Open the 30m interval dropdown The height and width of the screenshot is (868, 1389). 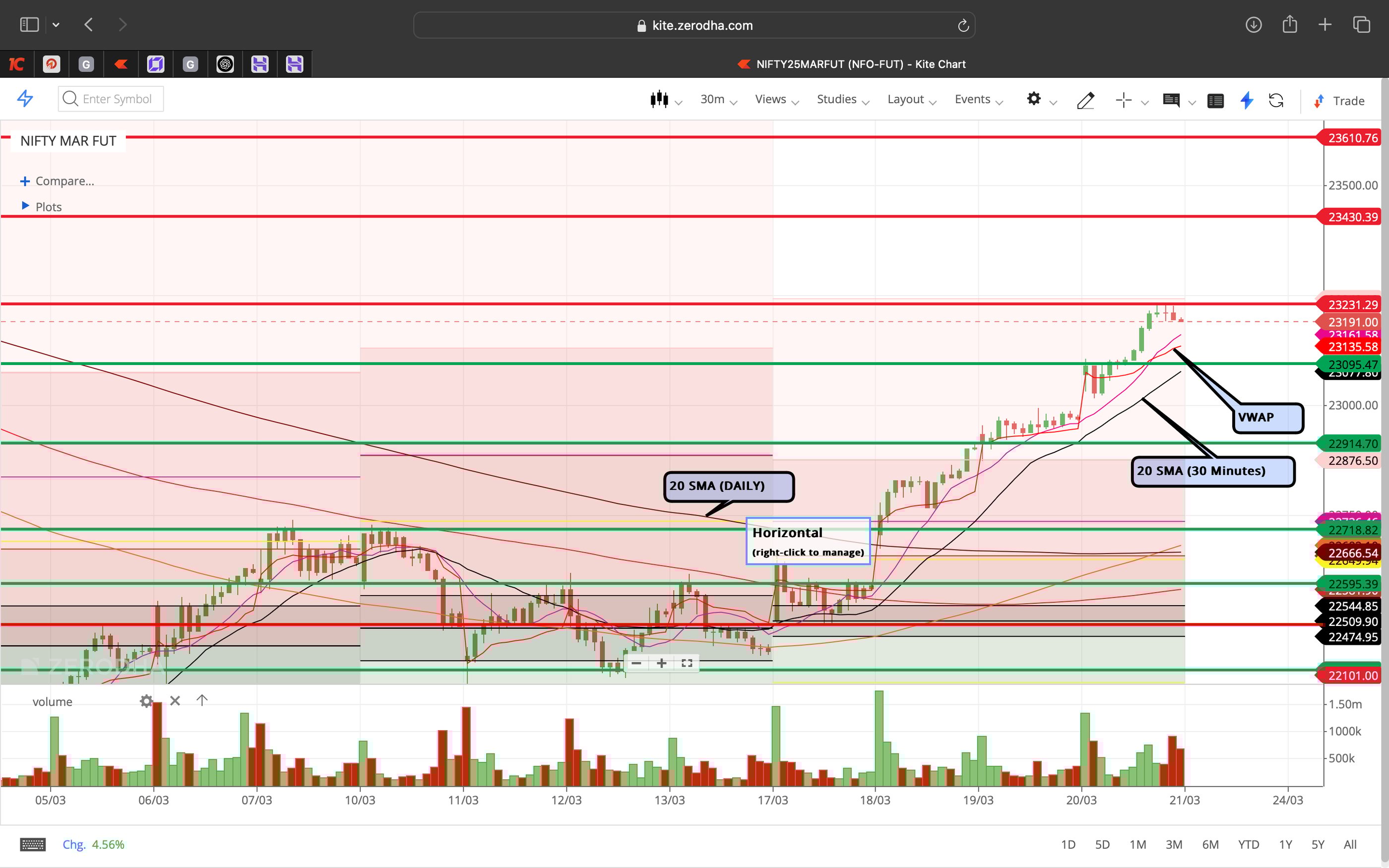(x=713, y=99)
